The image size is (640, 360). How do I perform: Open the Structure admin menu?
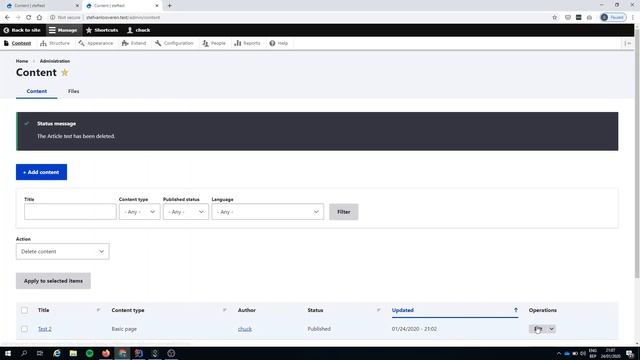pyautogui.click(x=55, y=43)
